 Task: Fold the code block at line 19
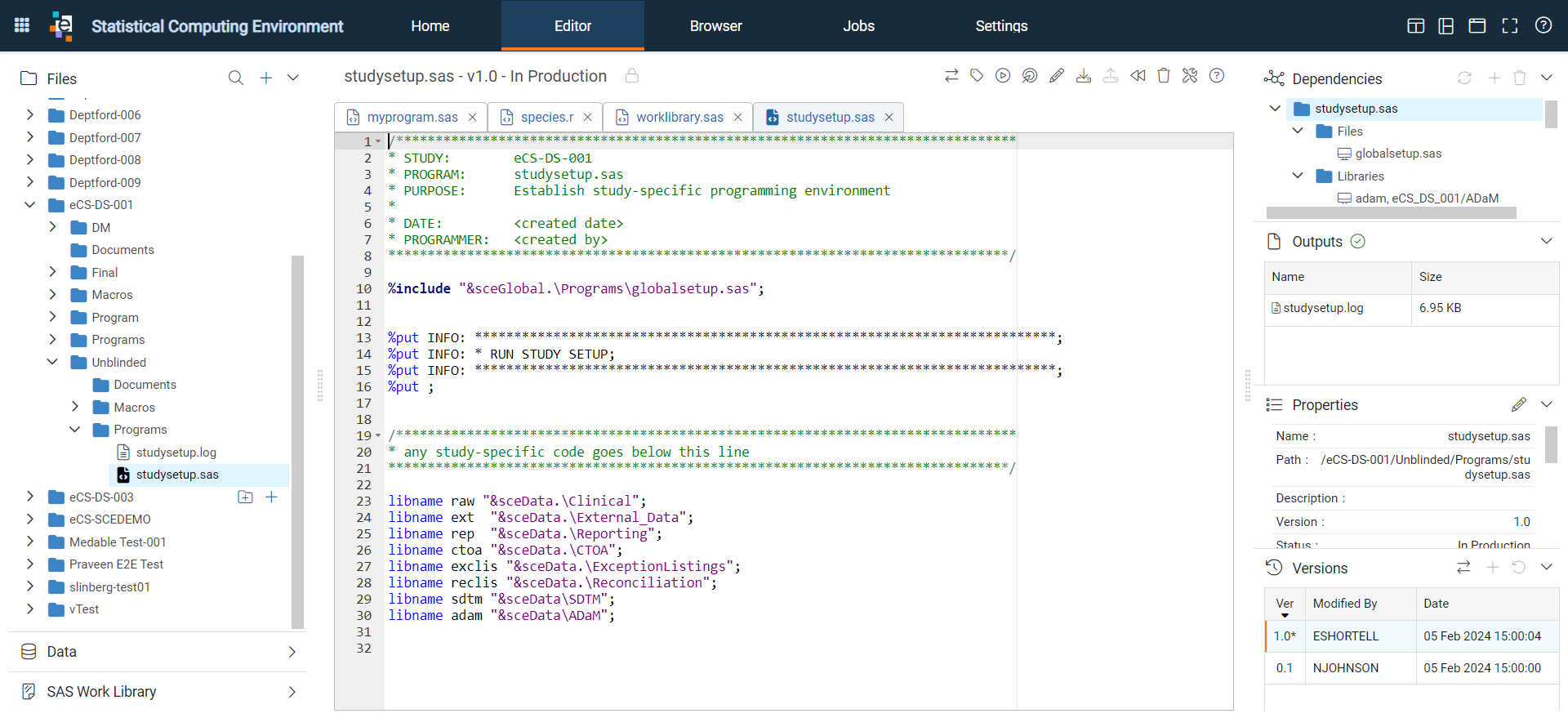click(378, 436)
